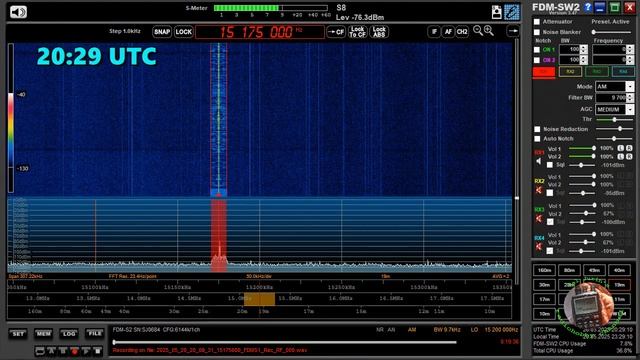Open the LOG button
The height and width of the screenshot is (360, 640).
[x=69, y=334]
